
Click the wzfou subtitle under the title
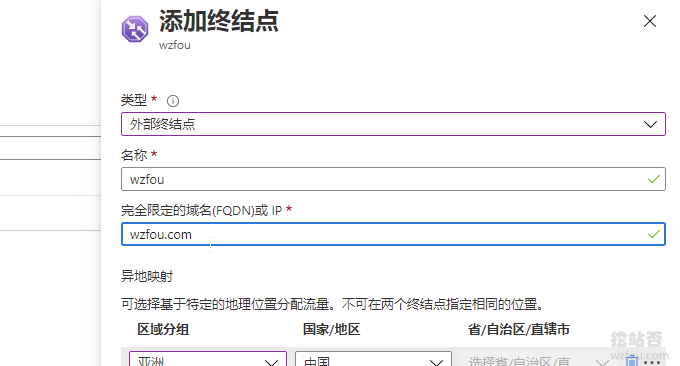(175, 45)
